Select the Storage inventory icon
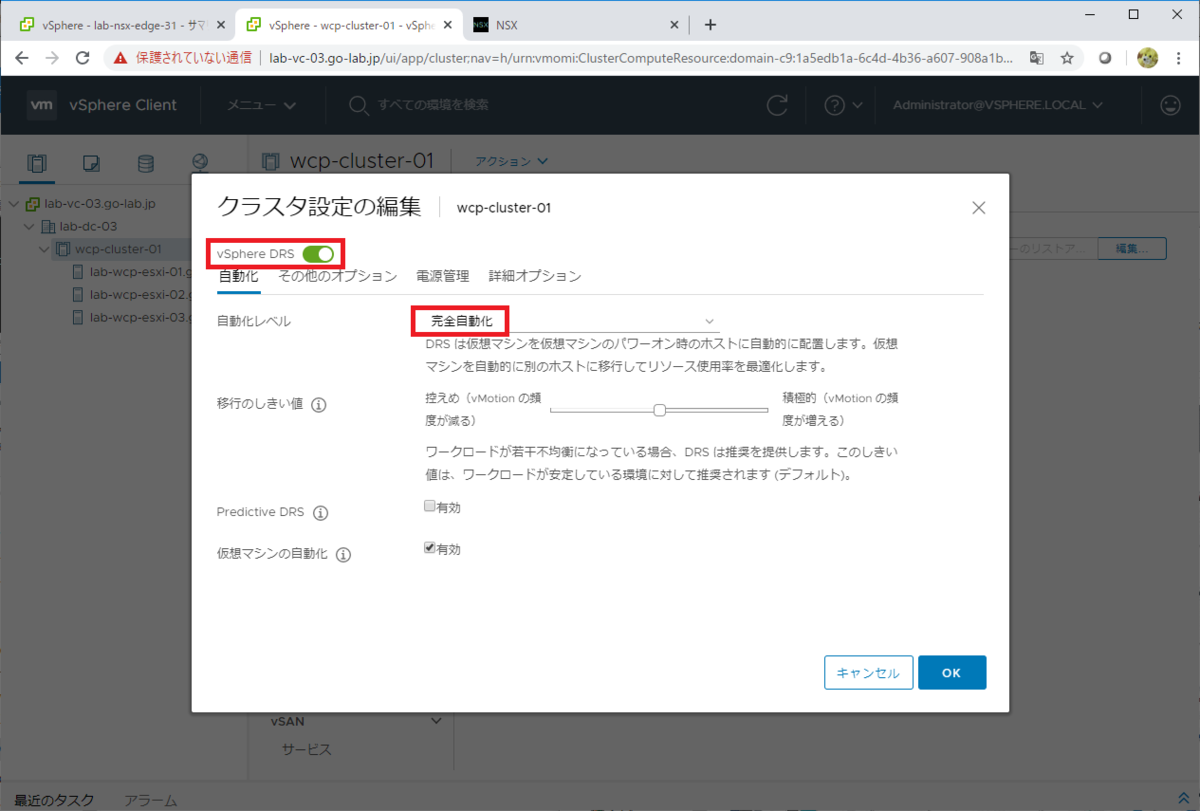1200x811 pixels. click(x=146, y=163)
